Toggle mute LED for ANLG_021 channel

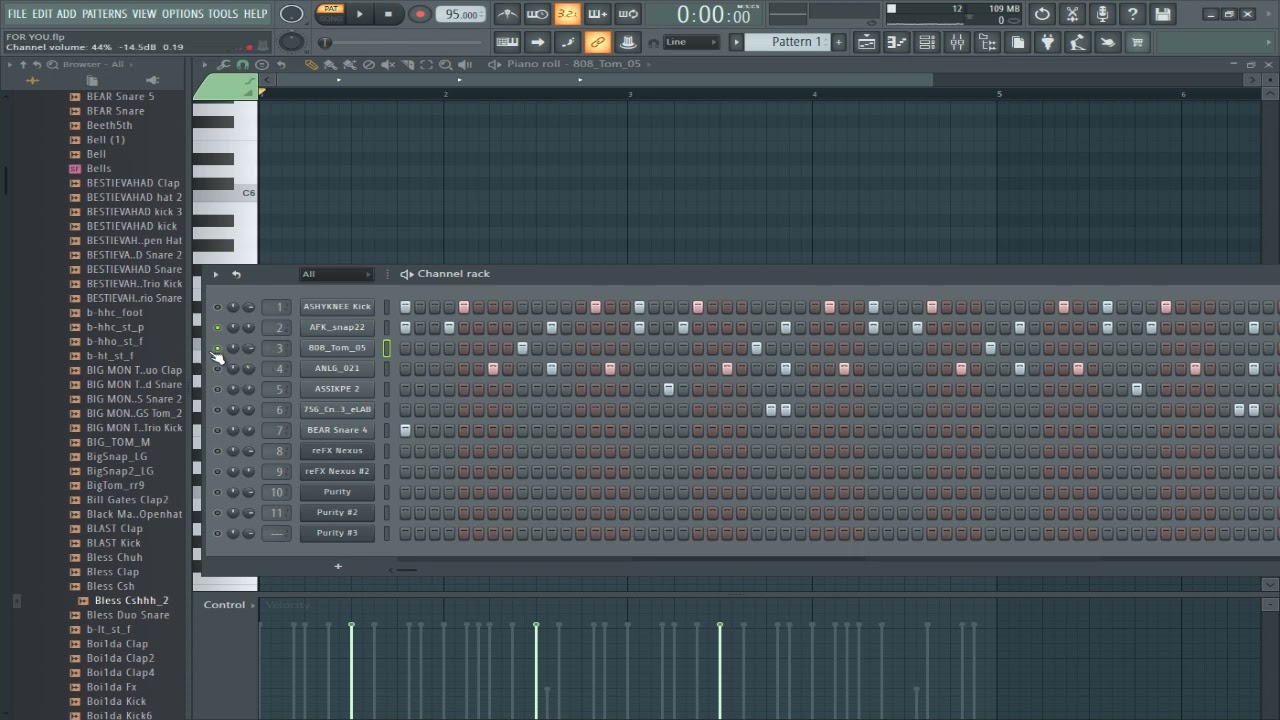(217, 369)
